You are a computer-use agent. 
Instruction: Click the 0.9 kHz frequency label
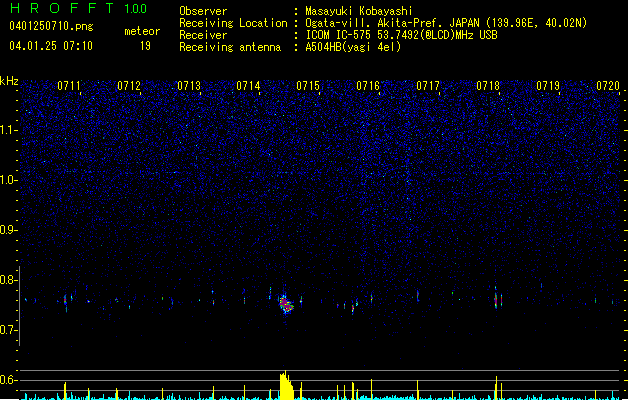[x=9, y=229]
